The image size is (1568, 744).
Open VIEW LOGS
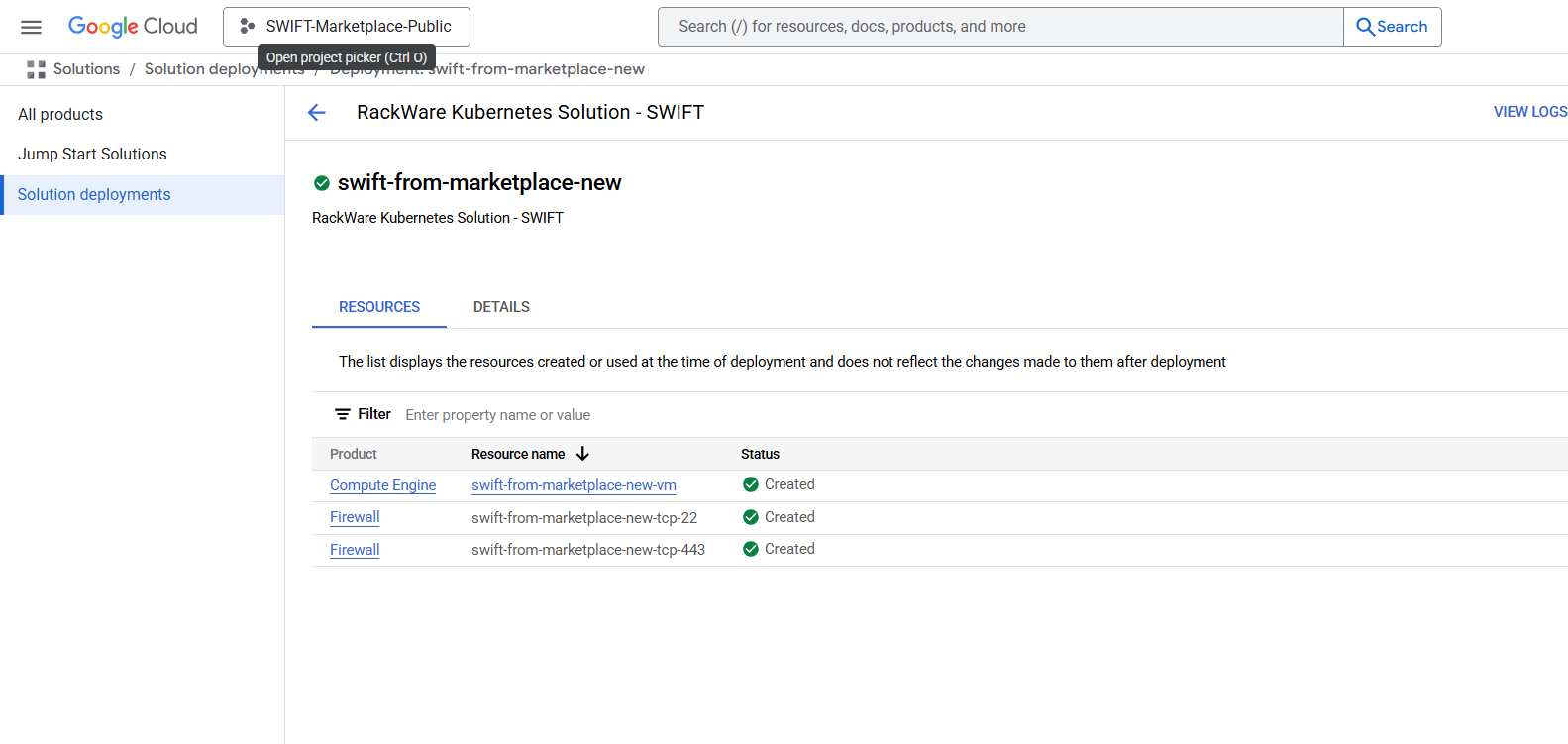1530,112
